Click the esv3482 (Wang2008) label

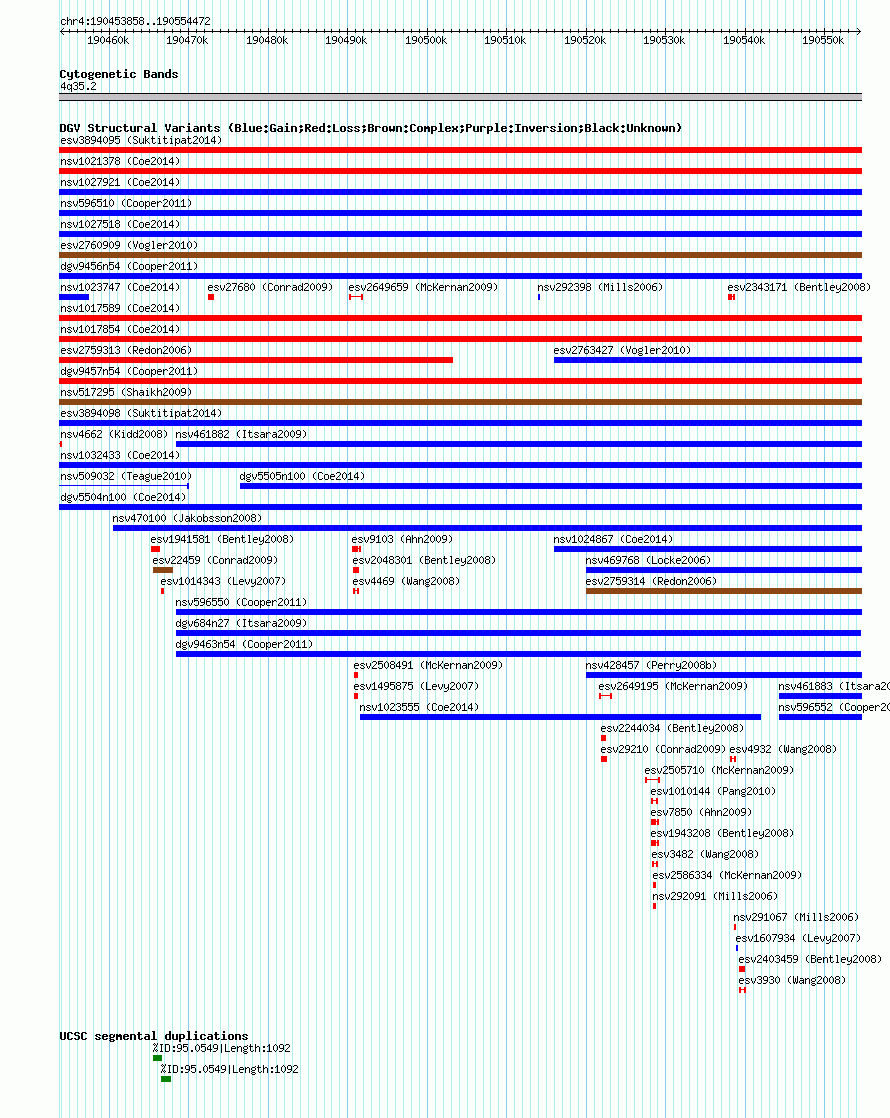[705, 854]
